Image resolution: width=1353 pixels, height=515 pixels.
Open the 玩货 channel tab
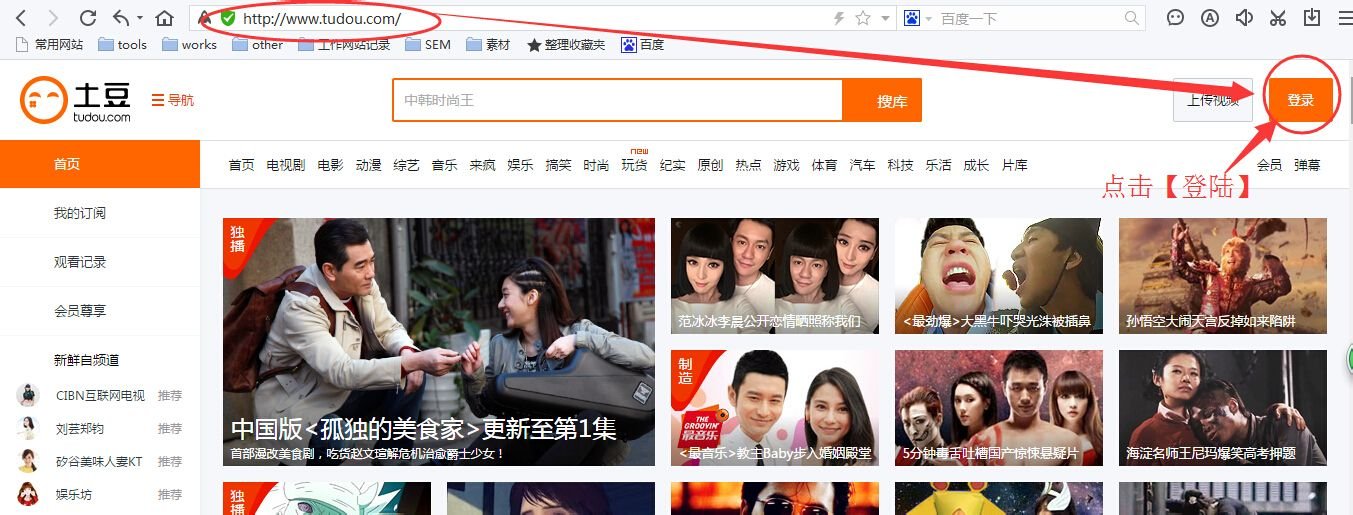tap(634, 165)
